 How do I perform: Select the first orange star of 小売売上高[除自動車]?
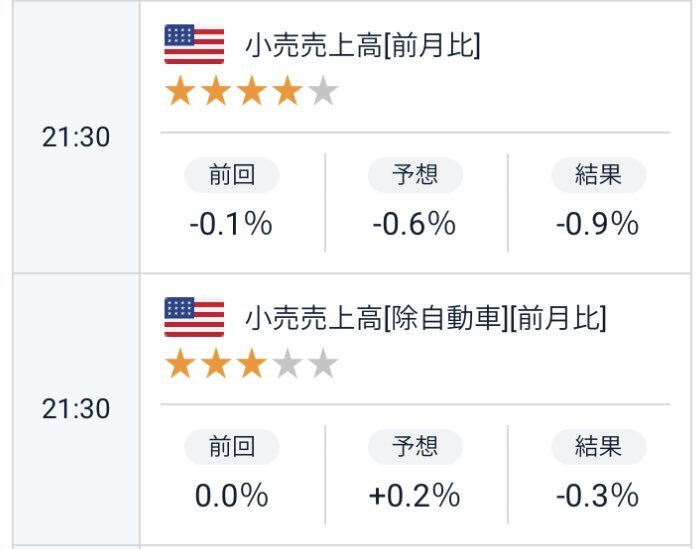(180, 363)
